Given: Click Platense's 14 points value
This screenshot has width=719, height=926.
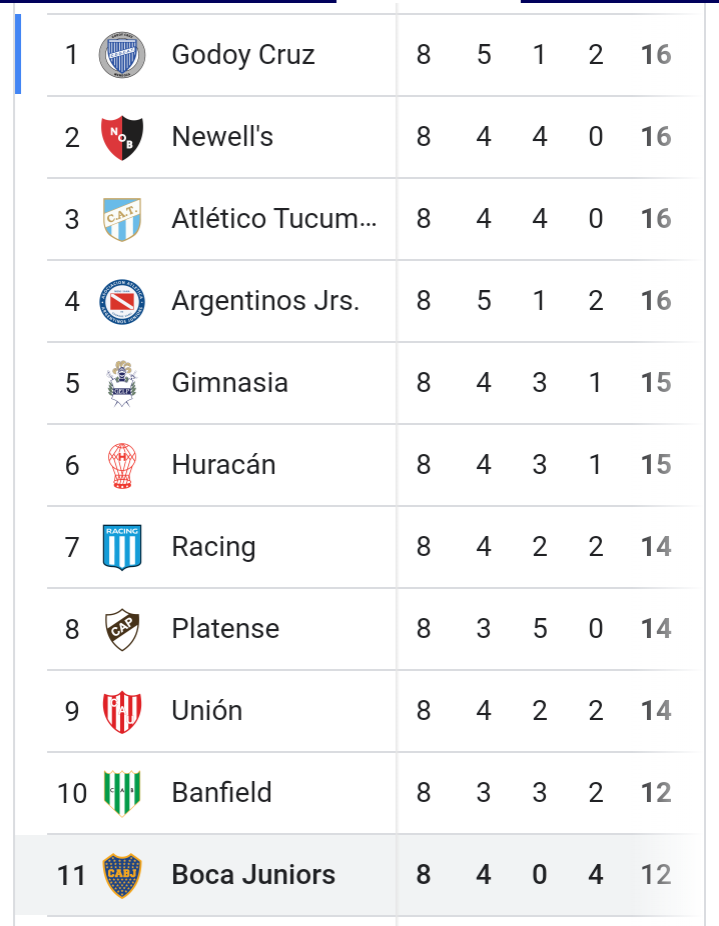Looking at the screenshot, I should 656,630.
